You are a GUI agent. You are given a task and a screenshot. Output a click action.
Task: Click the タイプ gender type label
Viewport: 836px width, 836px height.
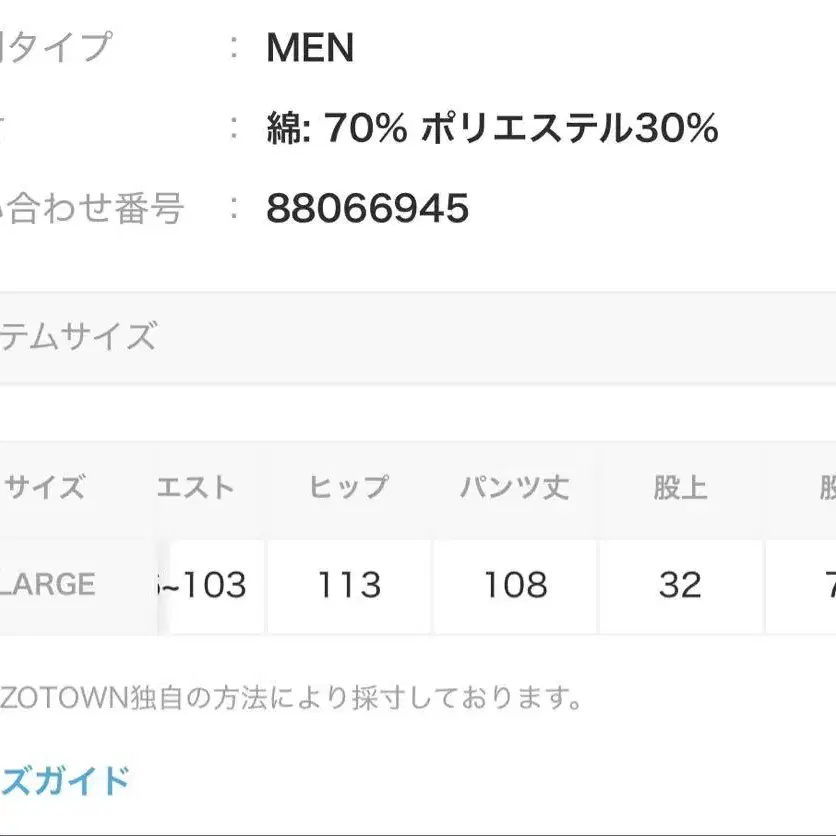pos(57,47)
